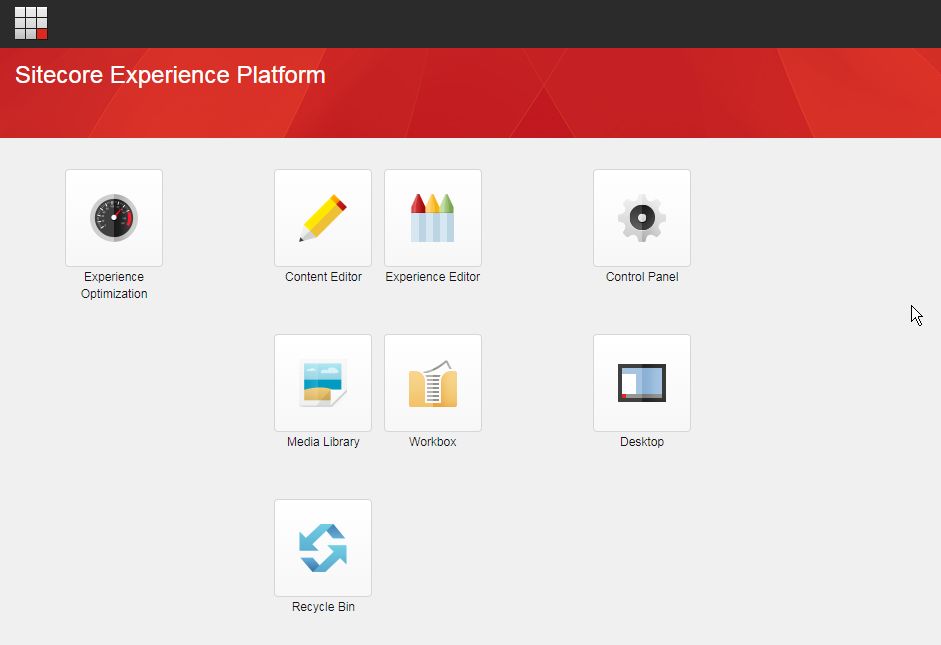Click the Sitecore grid logo in top bar

click(31, 23)
